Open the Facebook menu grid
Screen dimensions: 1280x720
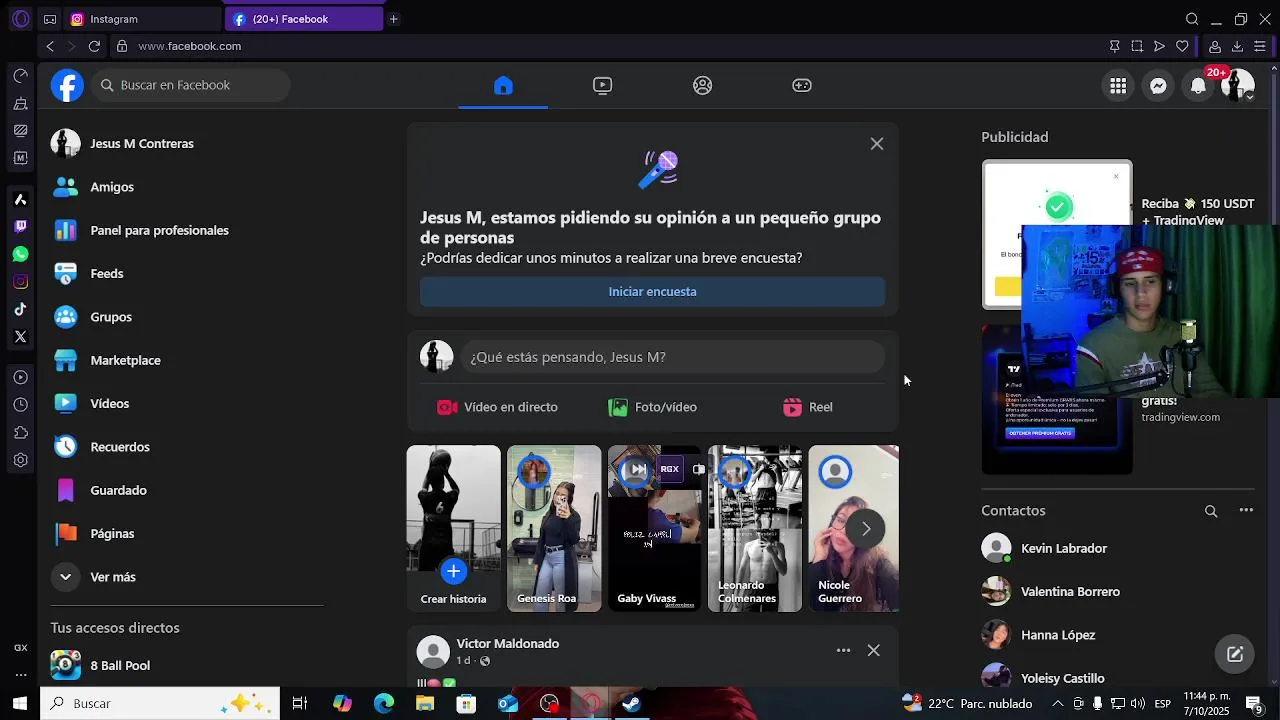pyautogui.click(x=1118, y=86)
